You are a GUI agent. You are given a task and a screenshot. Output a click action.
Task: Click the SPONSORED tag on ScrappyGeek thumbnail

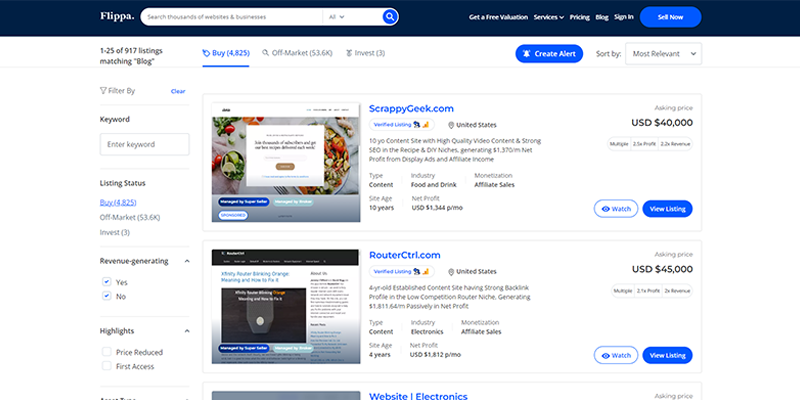click(233, 215)
